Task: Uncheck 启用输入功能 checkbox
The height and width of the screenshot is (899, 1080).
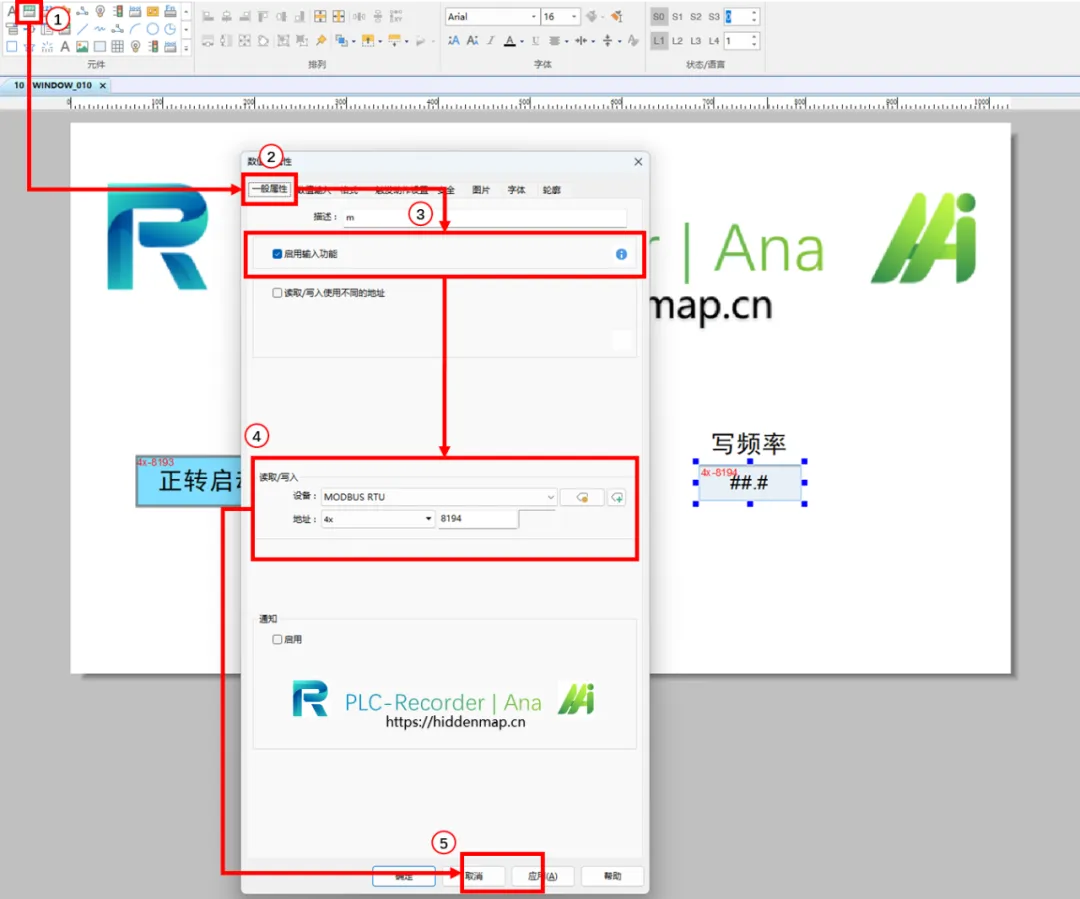Action: point(277,254)
